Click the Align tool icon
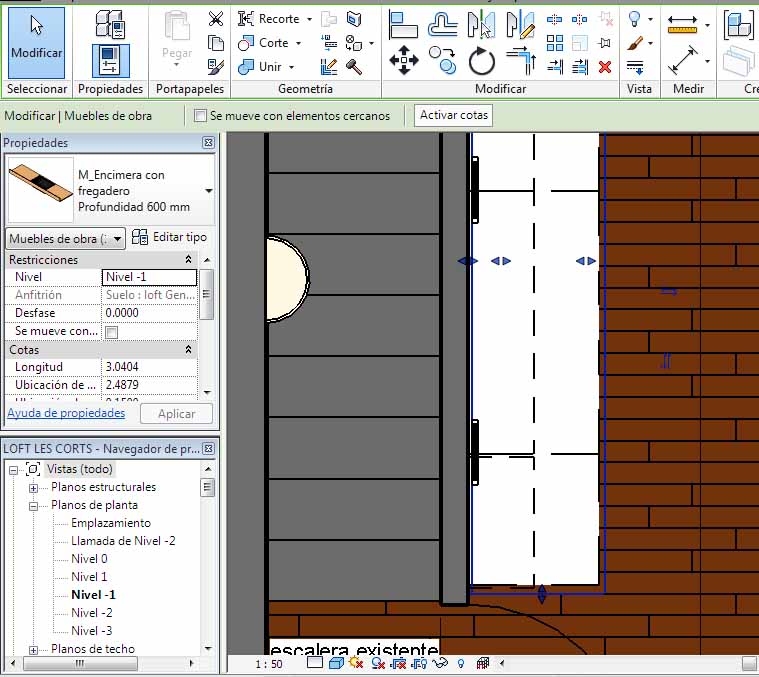Viewport: 759px width, 677px height. click(x=403, y=24)
